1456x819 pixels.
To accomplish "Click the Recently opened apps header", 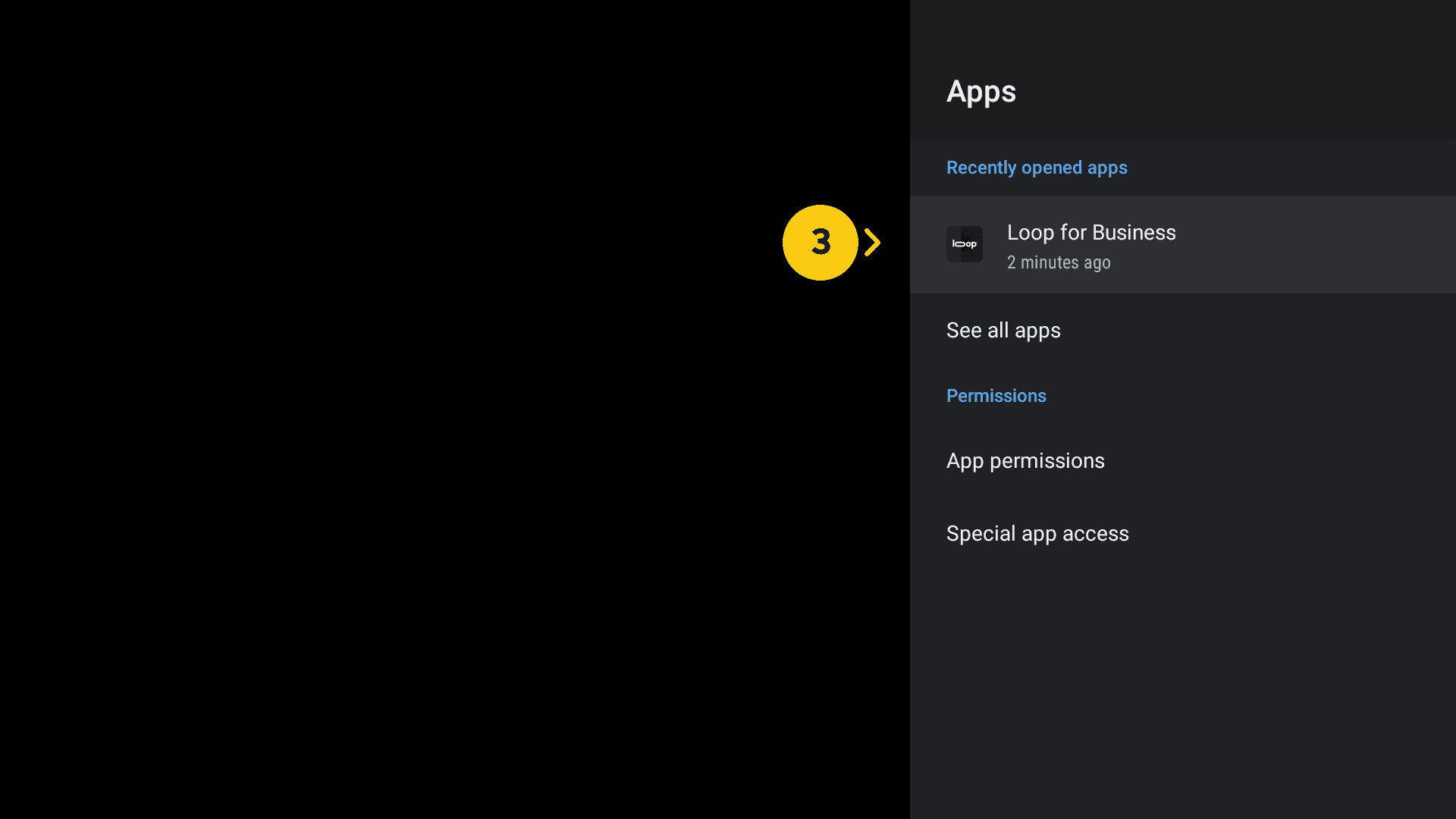I will (1036, 168).
